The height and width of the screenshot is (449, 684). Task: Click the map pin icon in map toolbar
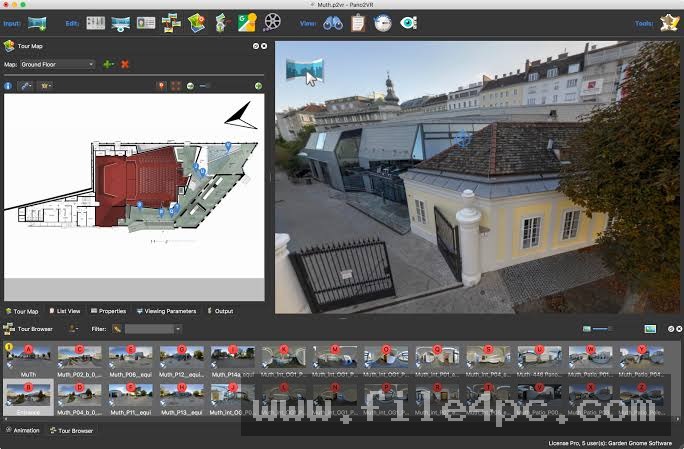point(161,86)
